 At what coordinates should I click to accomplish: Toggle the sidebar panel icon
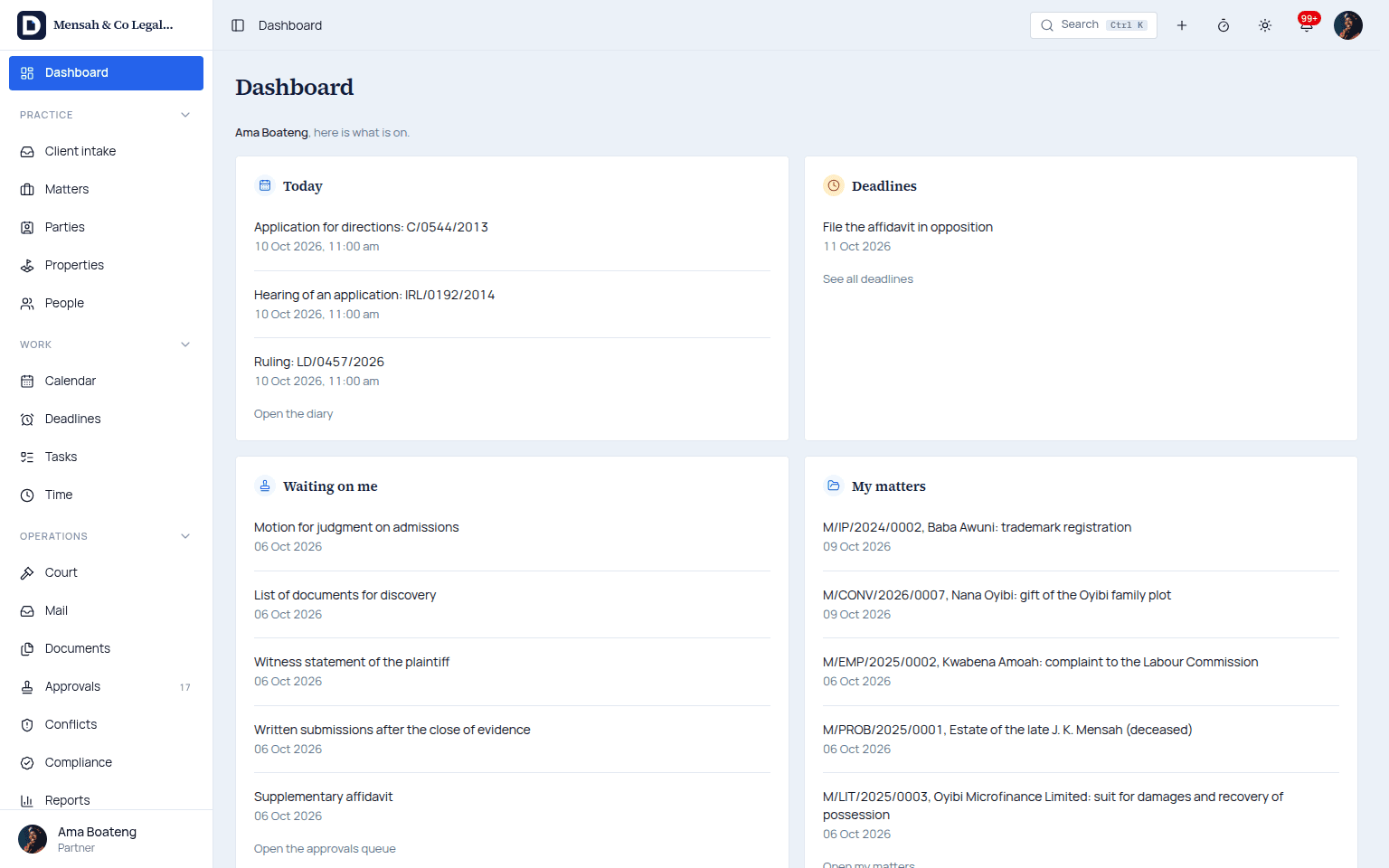pos(238,25)
